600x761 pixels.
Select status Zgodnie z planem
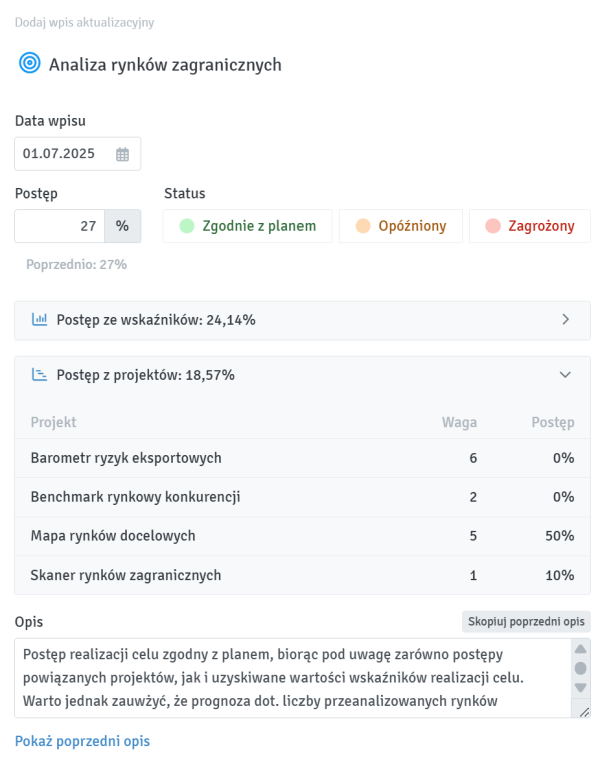point(246,226)
